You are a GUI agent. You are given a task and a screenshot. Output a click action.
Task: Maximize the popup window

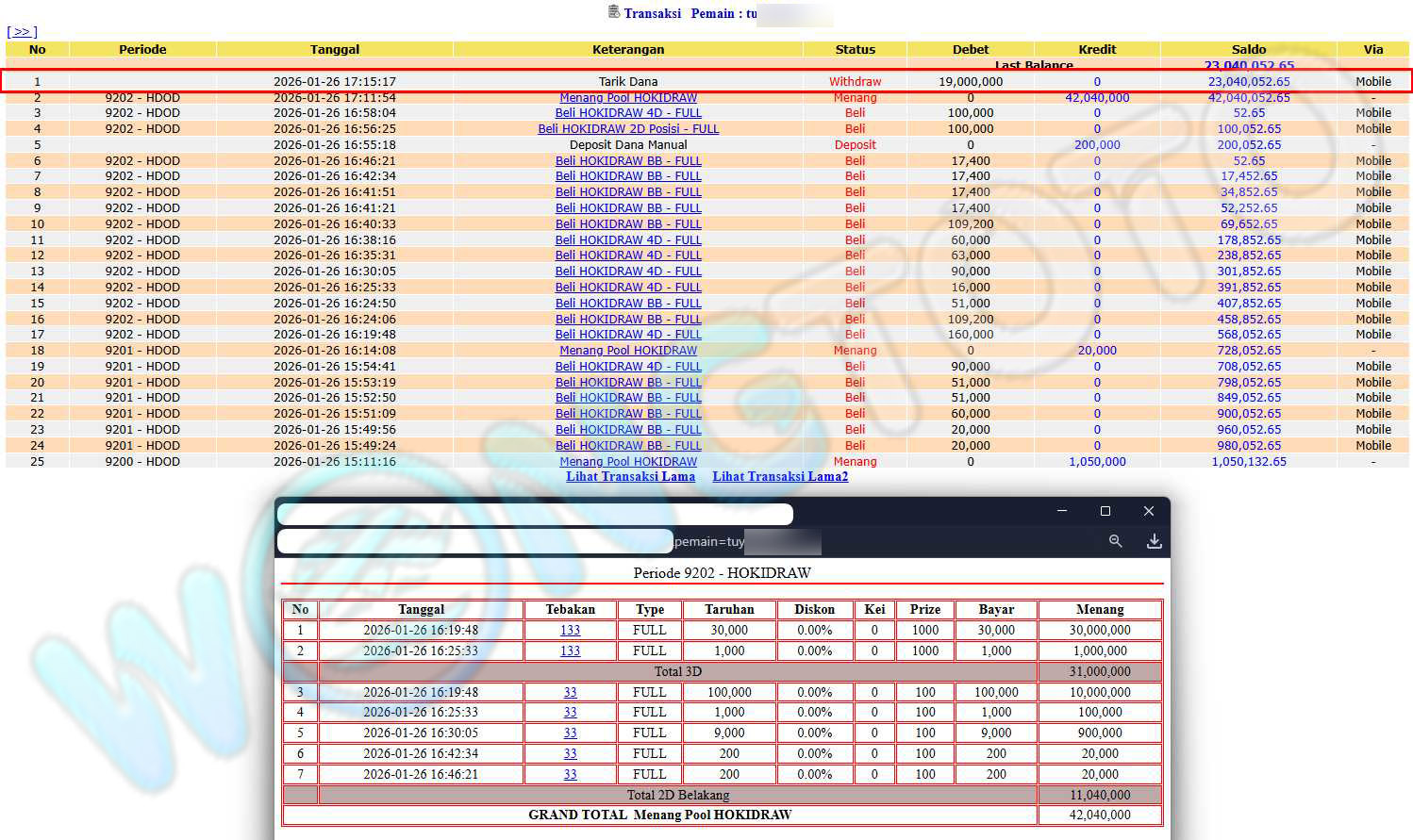[1105, 511]
